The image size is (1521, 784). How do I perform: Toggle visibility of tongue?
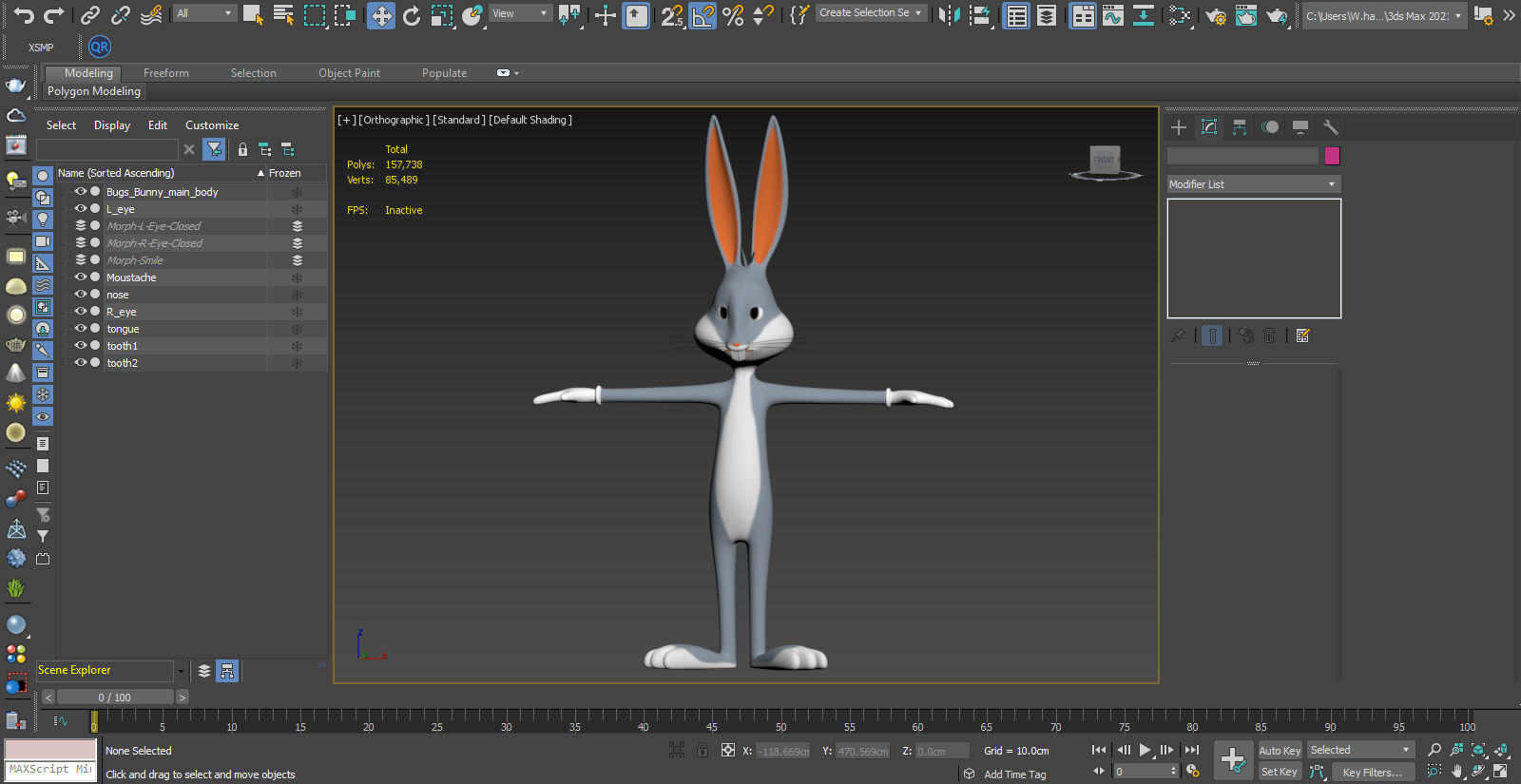(x=81, y=329)
